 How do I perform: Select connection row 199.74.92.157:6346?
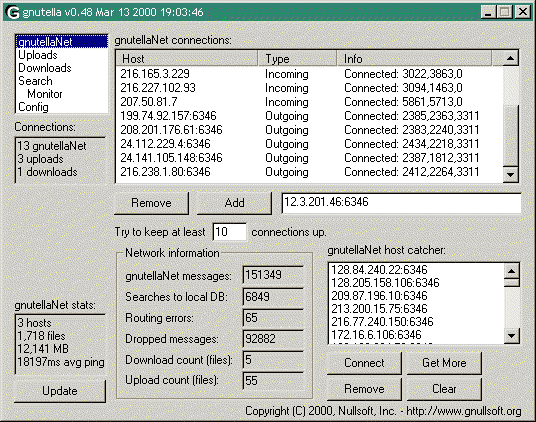[x=309, y=116]
